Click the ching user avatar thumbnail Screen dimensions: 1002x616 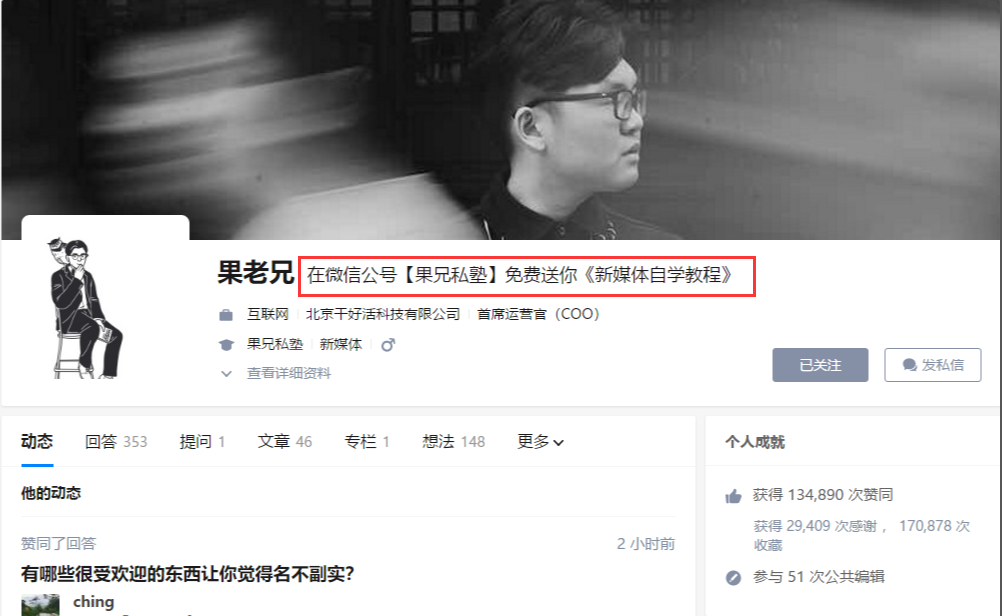(x=40, y=604)
